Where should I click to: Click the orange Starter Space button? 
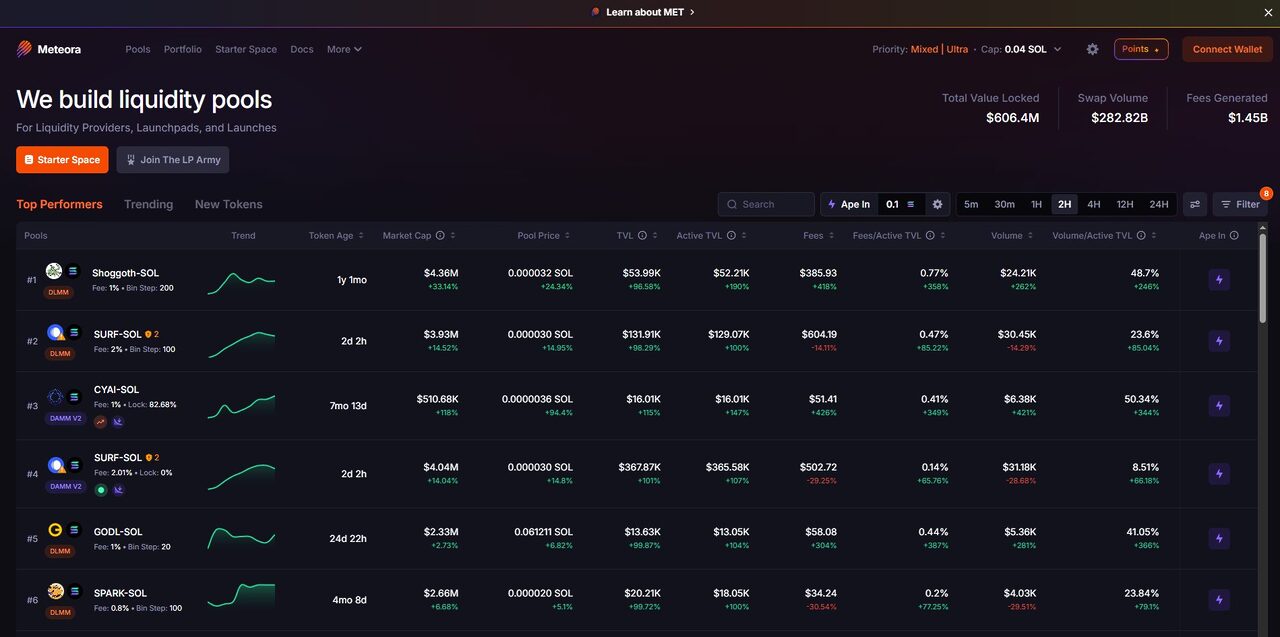[x=62, y=160]
